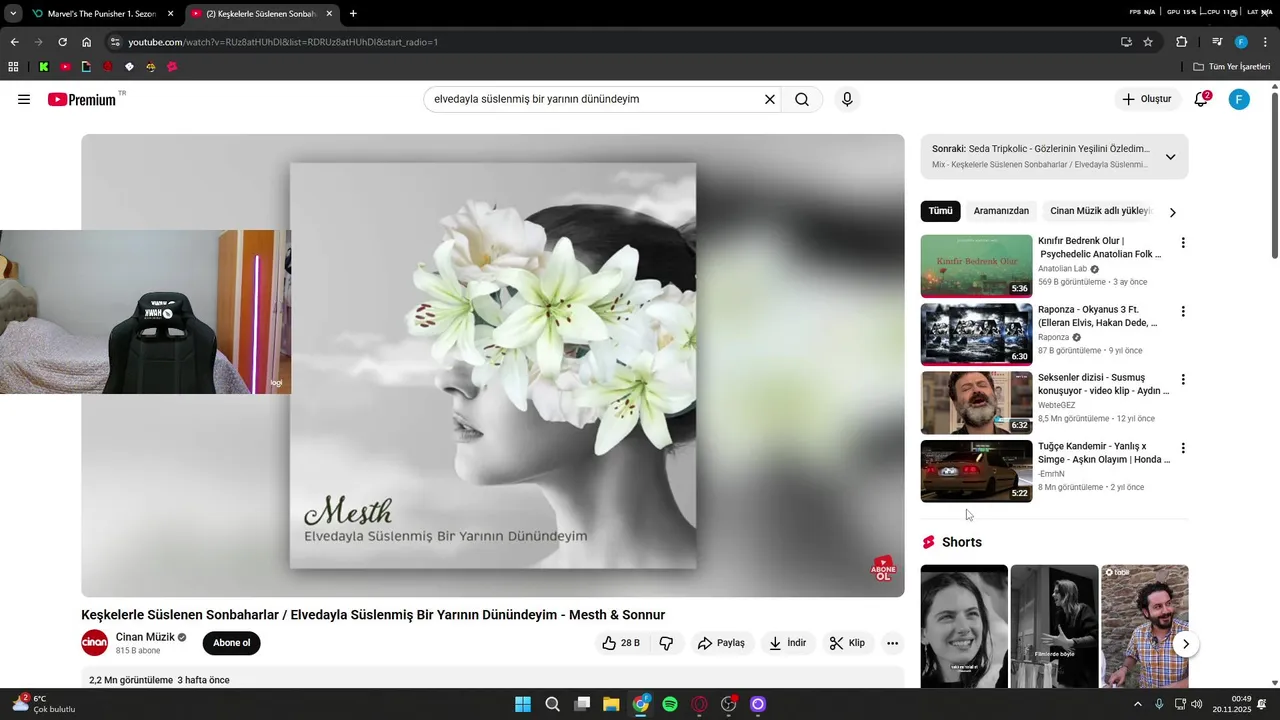Open options for Kınıfır Bedrenk Olur video
Viewport: 1280px width, 720px height.
1183,243
